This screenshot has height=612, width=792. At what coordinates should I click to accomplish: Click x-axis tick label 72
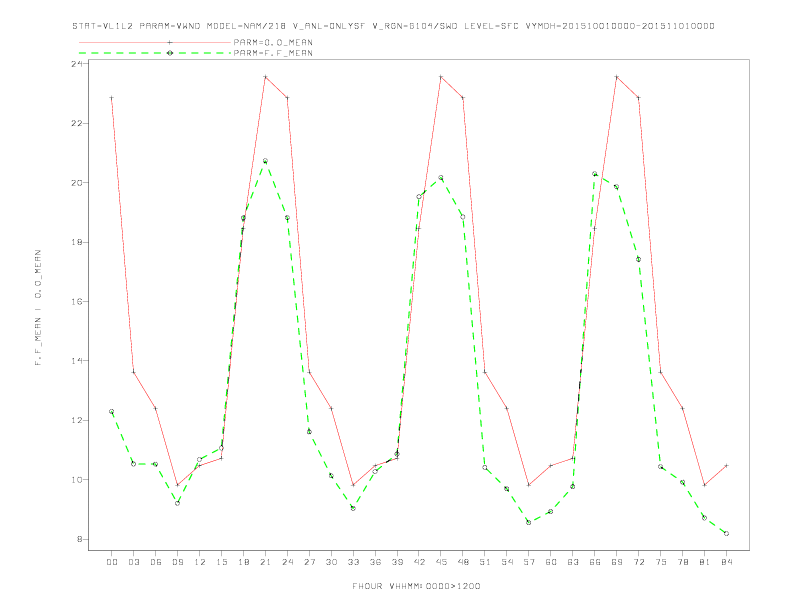click(638, 562)
